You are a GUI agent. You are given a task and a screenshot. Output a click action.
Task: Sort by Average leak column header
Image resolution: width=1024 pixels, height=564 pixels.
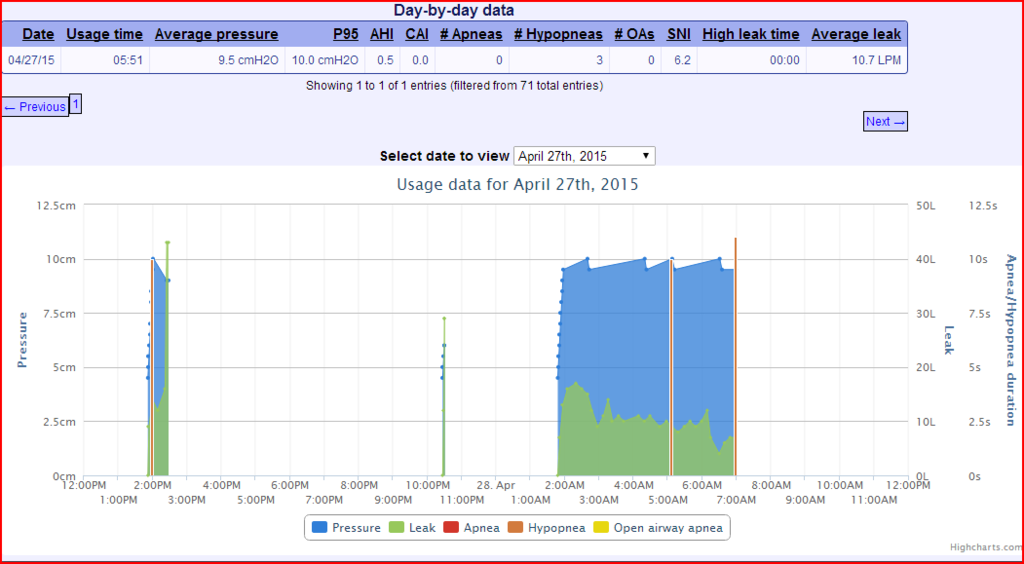click(x=855, y=34)
